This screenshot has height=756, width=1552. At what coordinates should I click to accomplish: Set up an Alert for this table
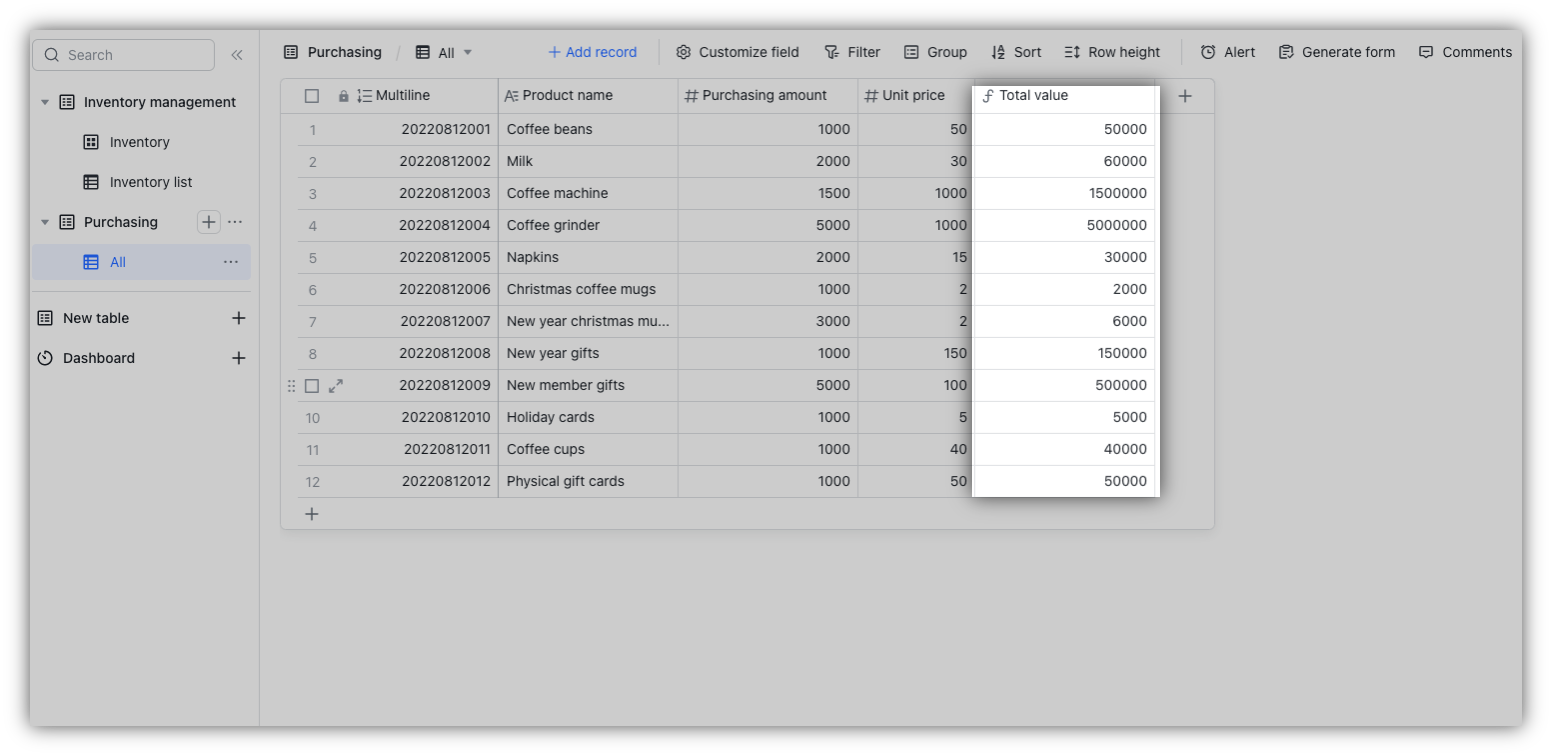click(x=1228, y=51)
